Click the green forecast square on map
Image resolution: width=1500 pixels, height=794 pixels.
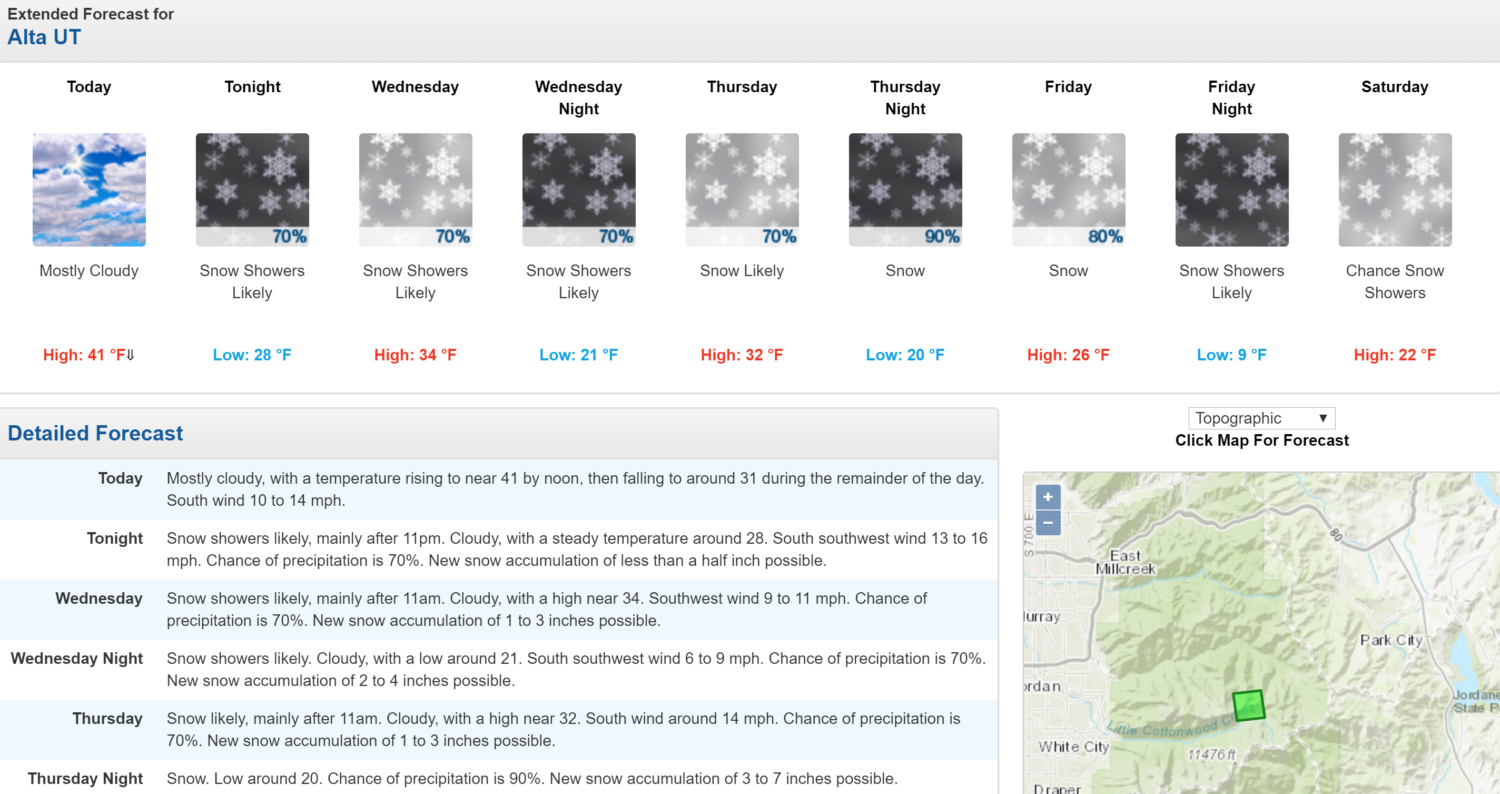tap(1248, 705)
